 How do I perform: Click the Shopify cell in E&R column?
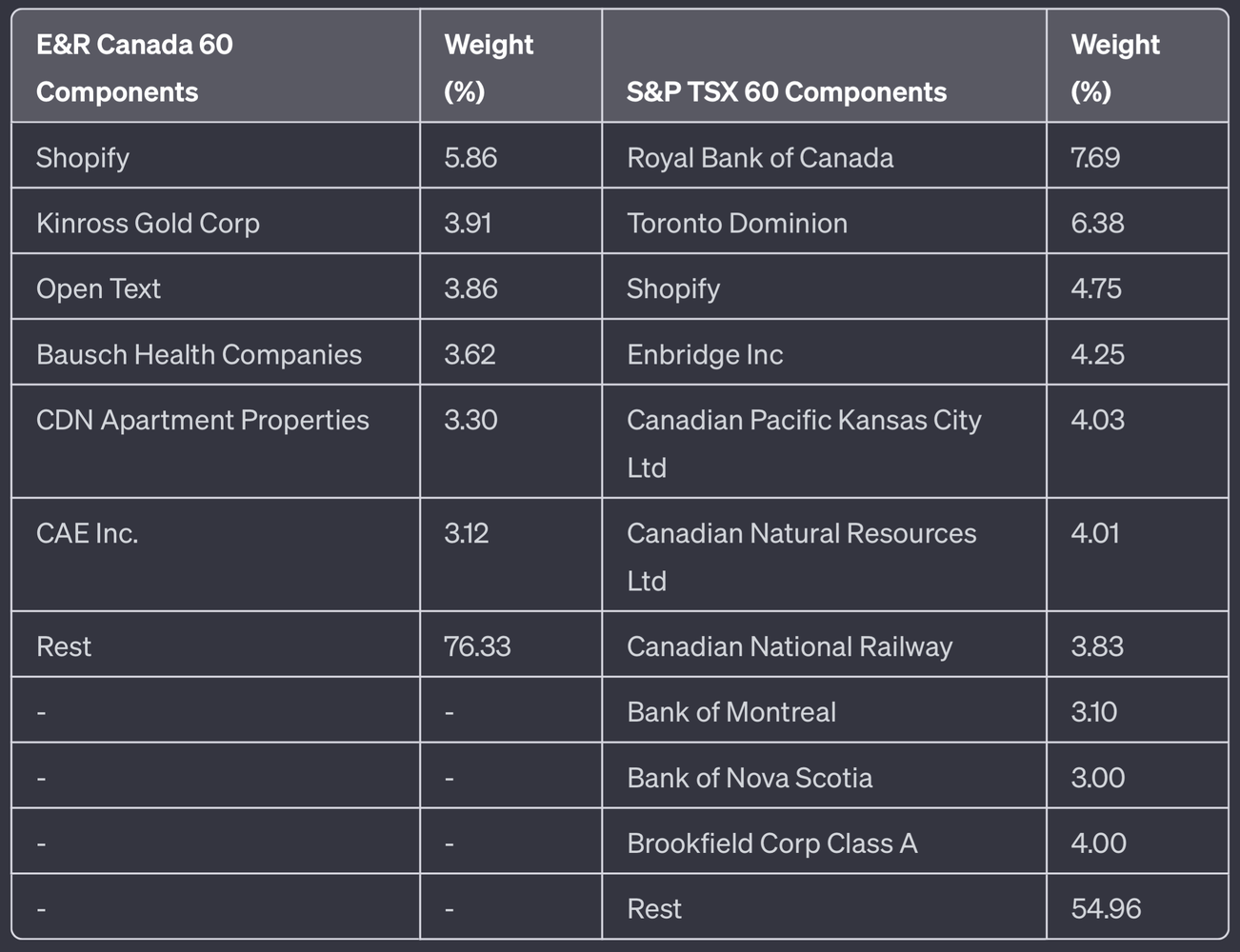(x=83, y=157)
